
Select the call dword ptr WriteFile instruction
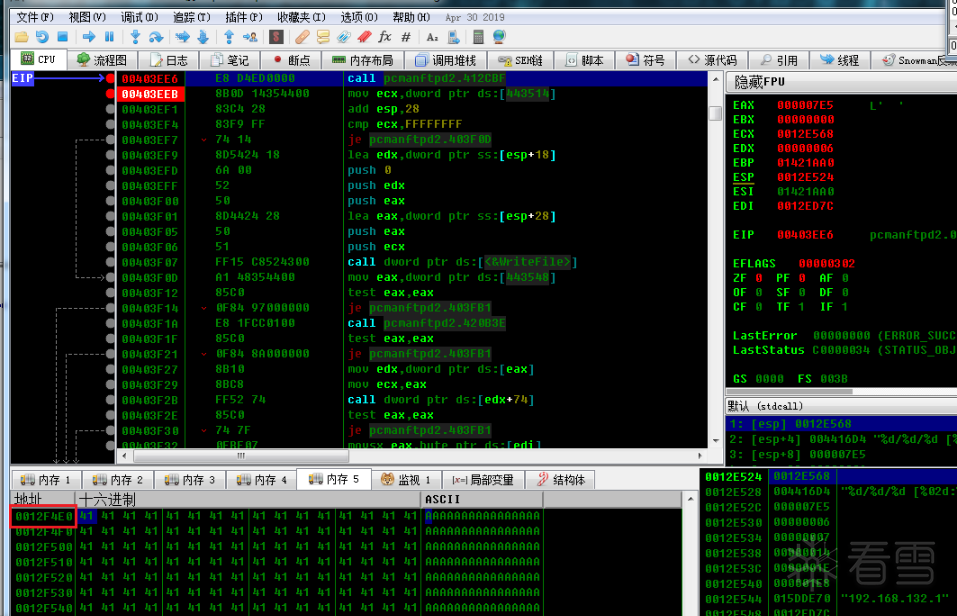[x=461, y=262]
